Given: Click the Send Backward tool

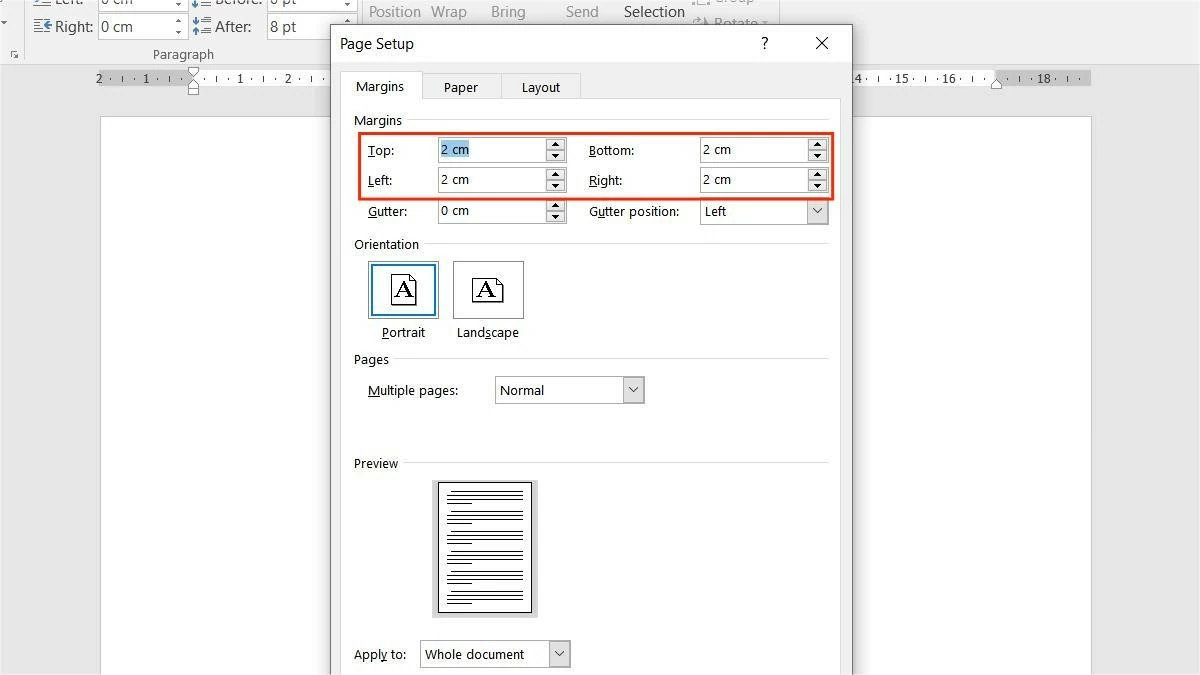Looking at the screenshot, I should (x=581, y=11).
